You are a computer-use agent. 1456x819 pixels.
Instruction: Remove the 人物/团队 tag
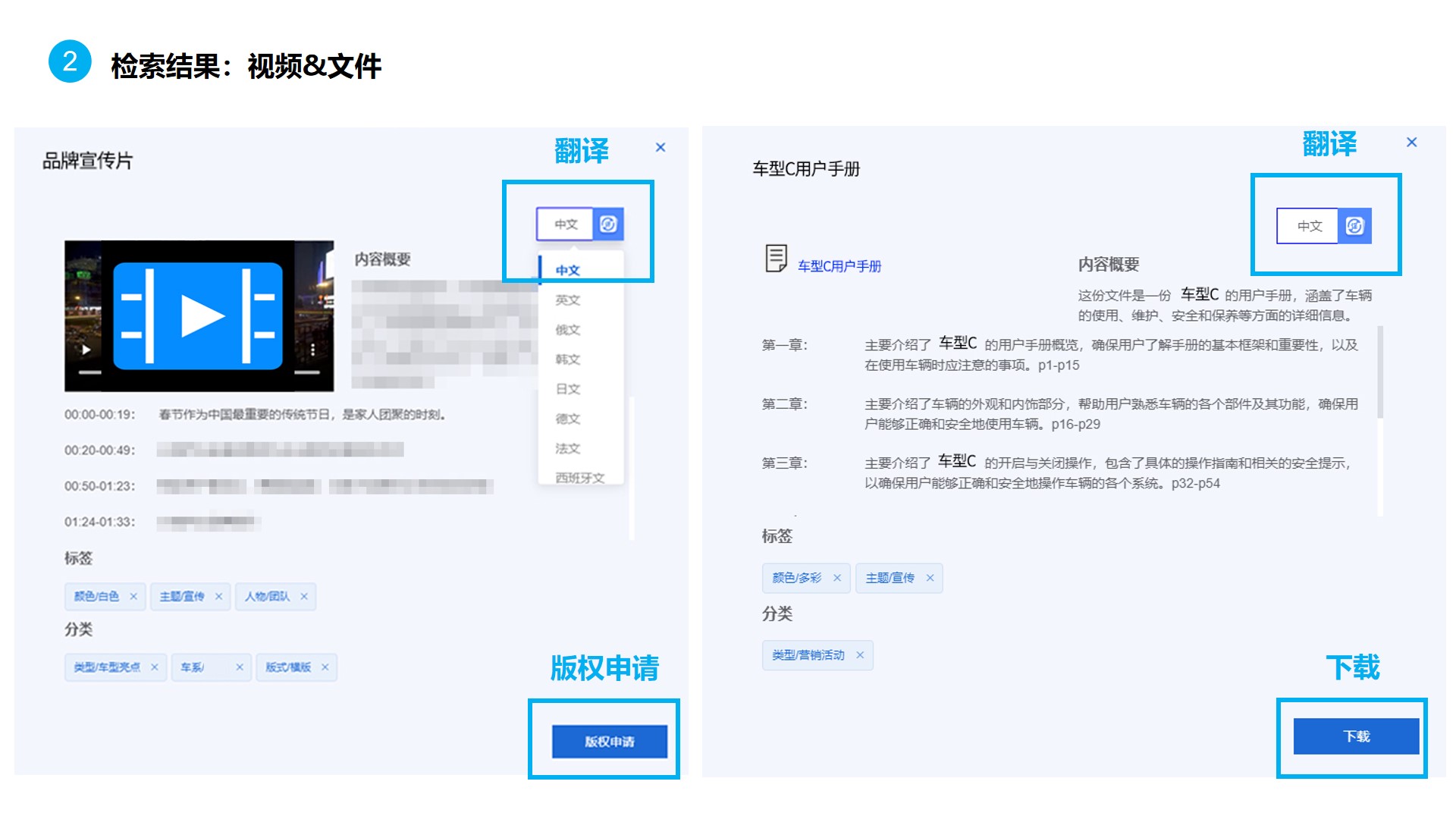click(304, 597)
